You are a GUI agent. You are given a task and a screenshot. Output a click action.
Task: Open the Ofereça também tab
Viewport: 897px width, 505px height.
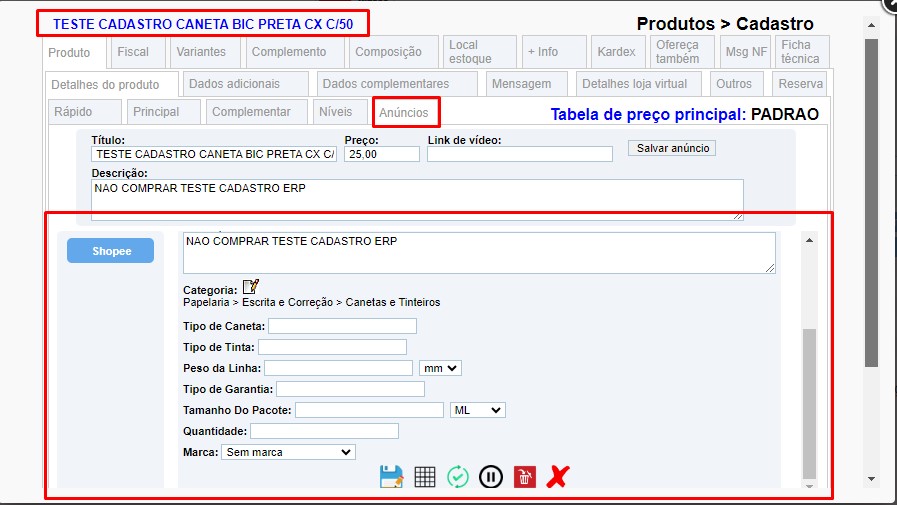pos(682,52)
